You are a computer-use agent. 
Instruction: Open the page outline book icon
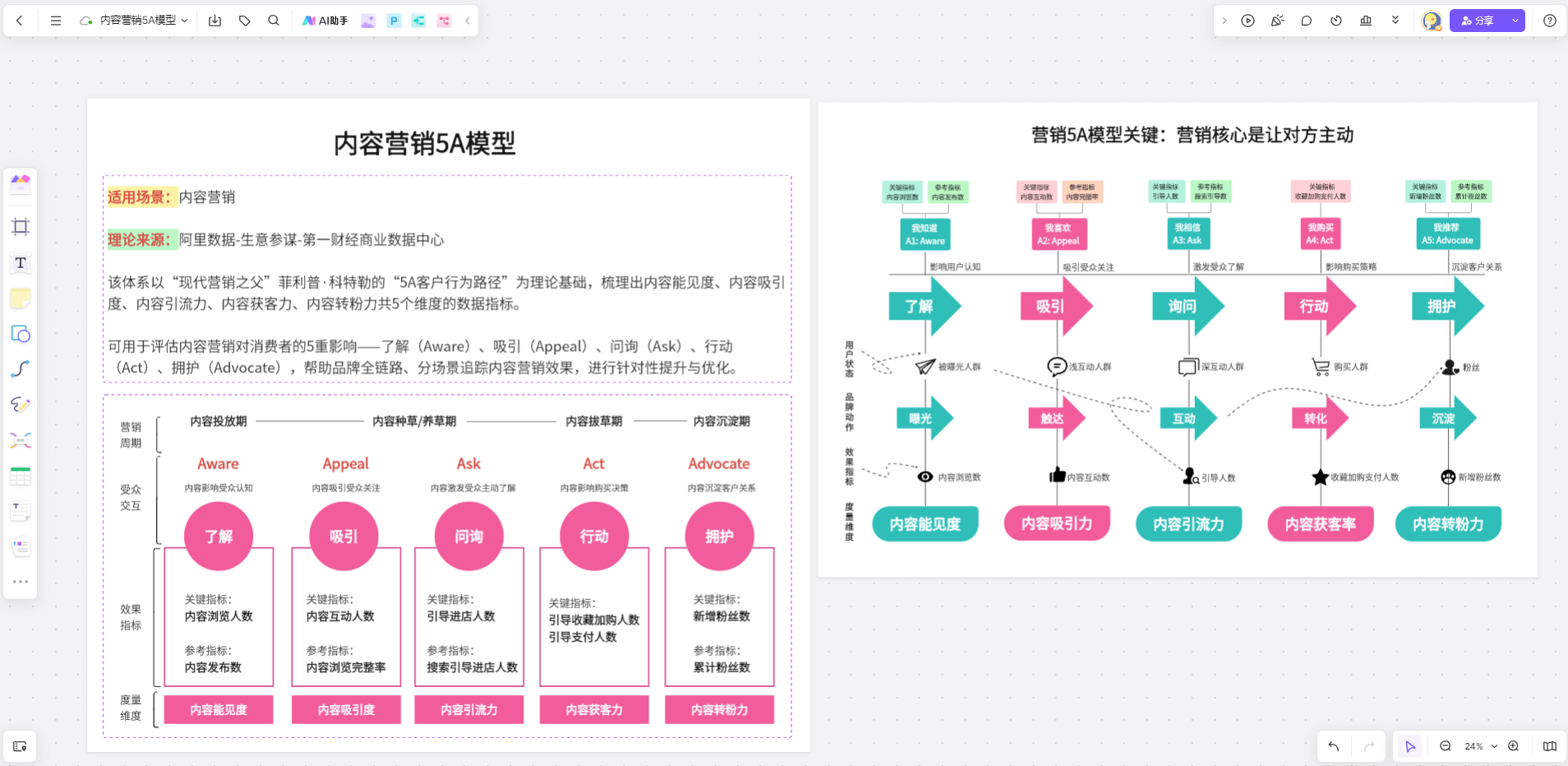coord(1550,746)
